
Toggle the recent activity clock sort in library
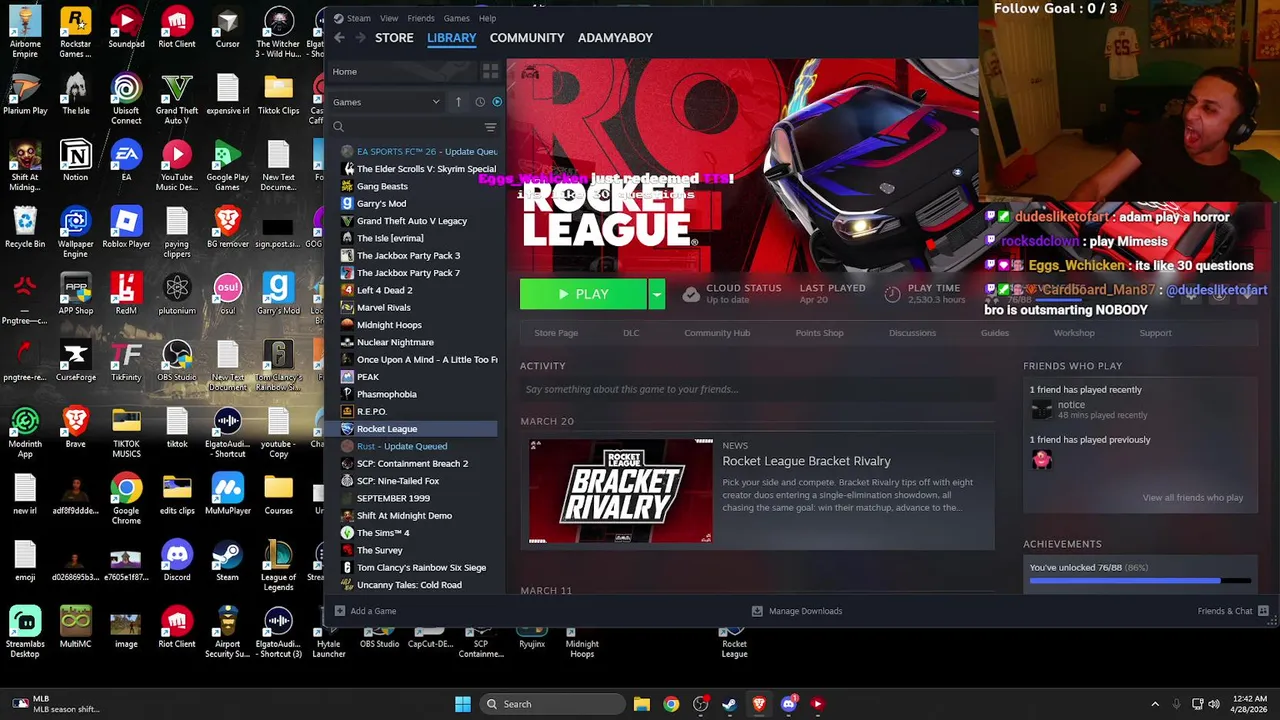480,101
